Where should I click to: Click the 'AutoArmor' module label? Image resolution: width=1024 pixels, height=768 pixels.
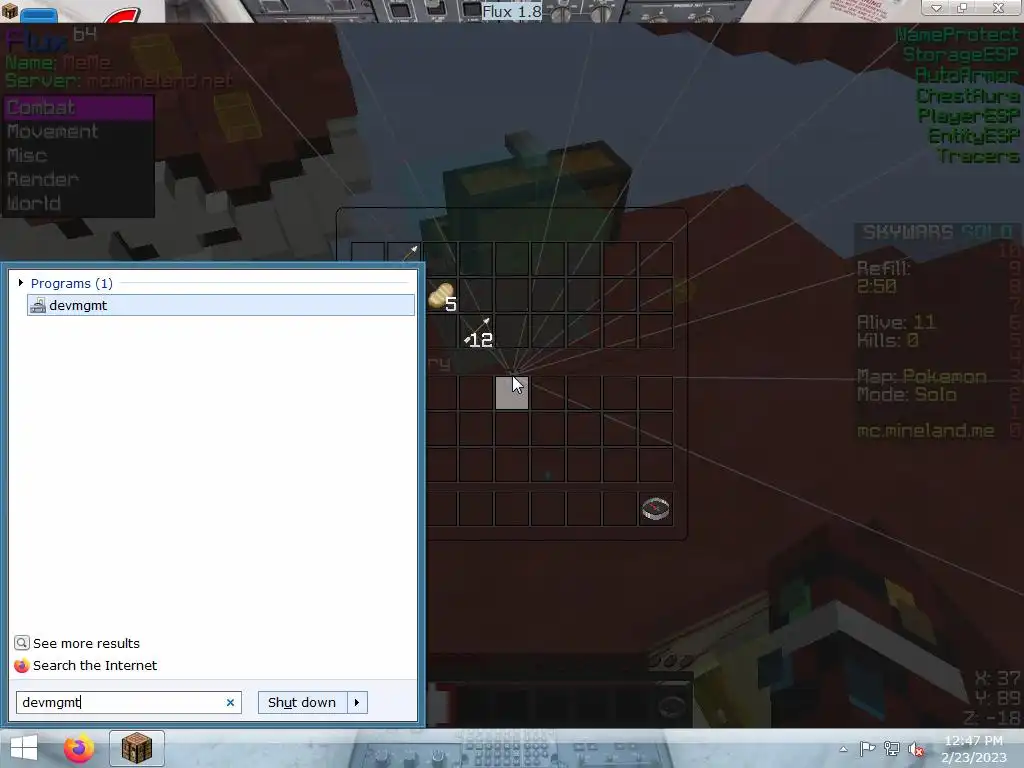tap(967, 76)
